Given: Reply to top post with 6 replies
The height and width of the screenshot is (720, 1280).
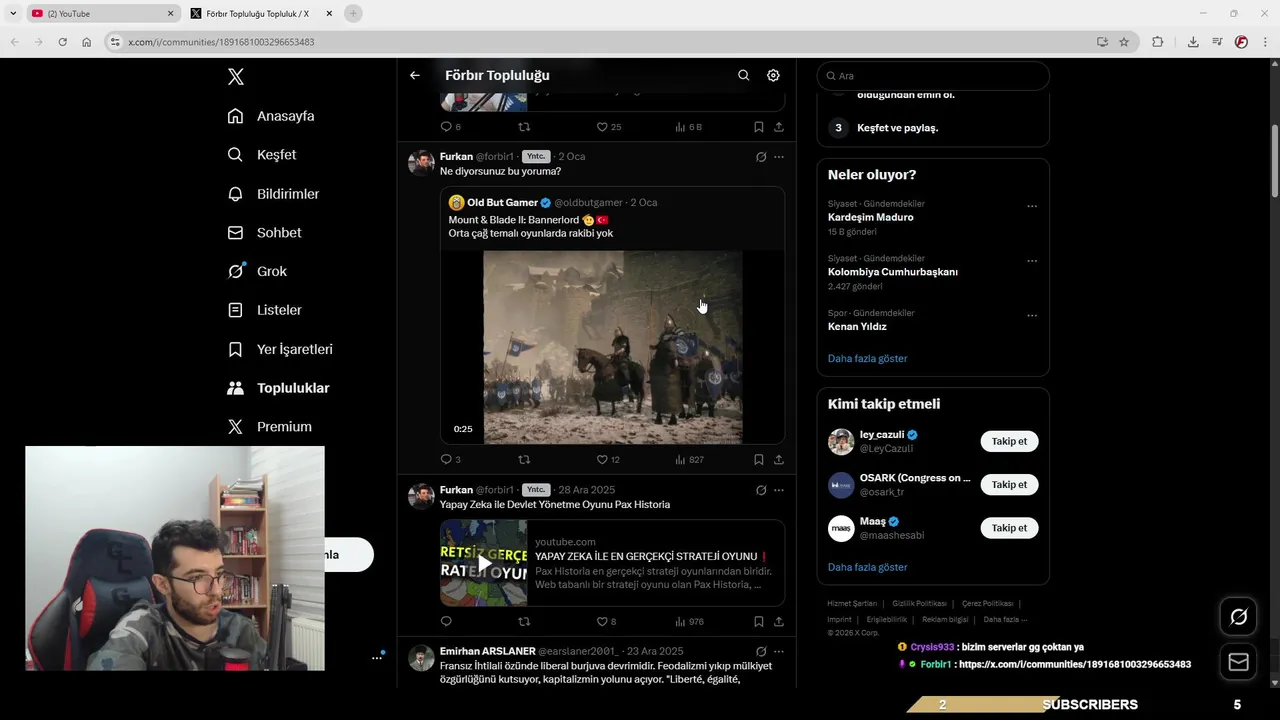Looking at the screenshot, I should pyautogui.click(x=446, y=127).
